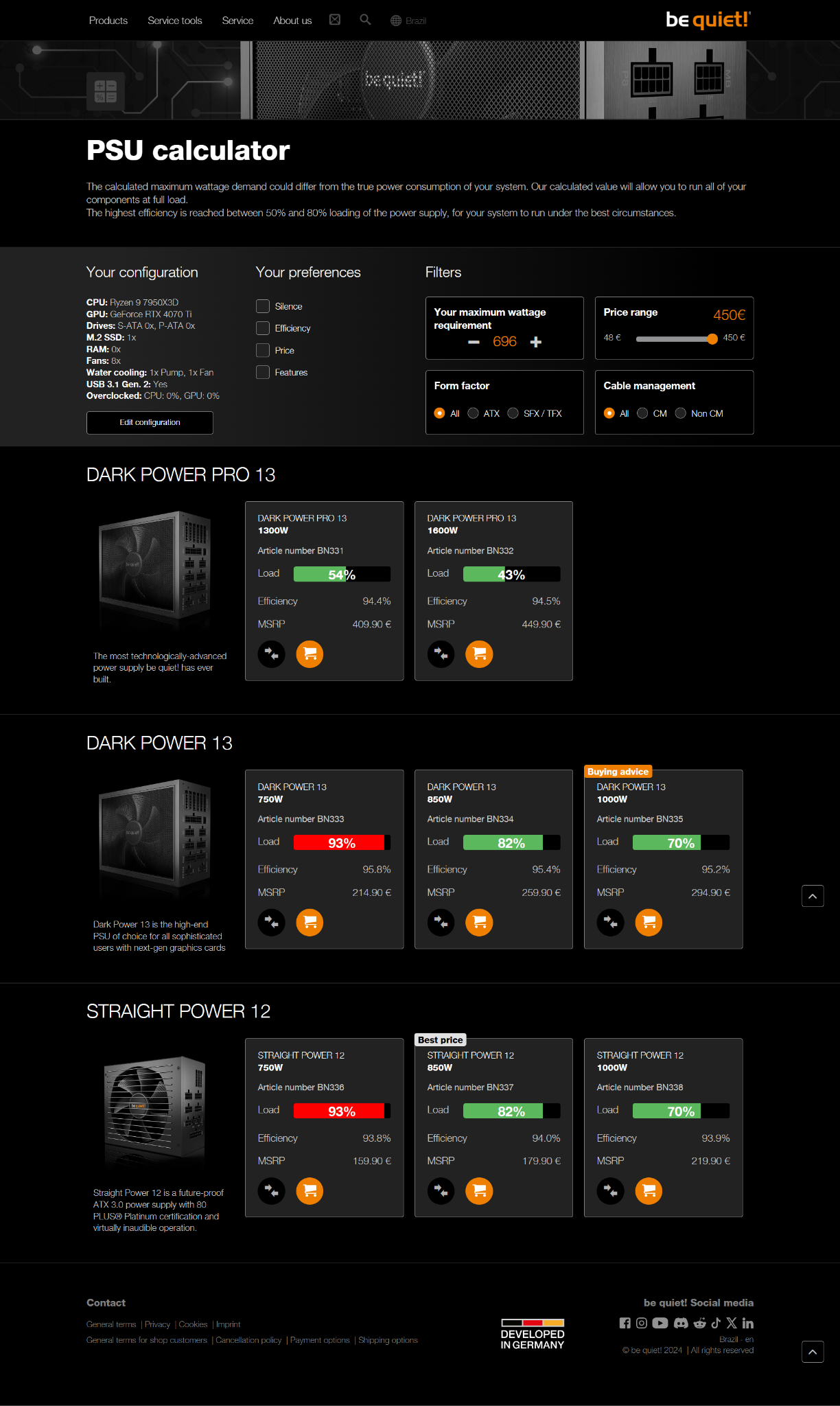Image resolution: width=840 pixels, height=1406 pixels.
Task: Click the Edit configuration button
Action: click(x=150, y=423)
